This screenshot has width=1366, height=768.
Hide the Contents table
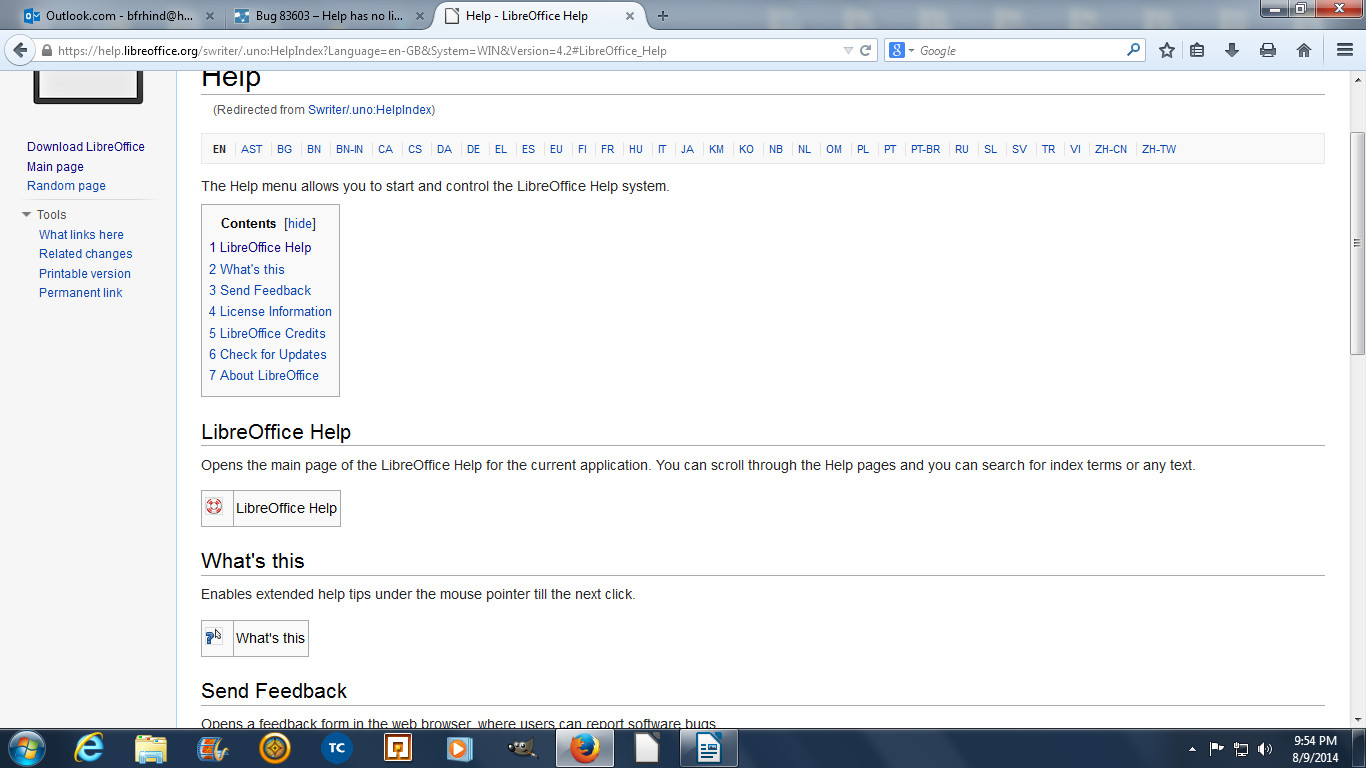(x=300, y=224)
